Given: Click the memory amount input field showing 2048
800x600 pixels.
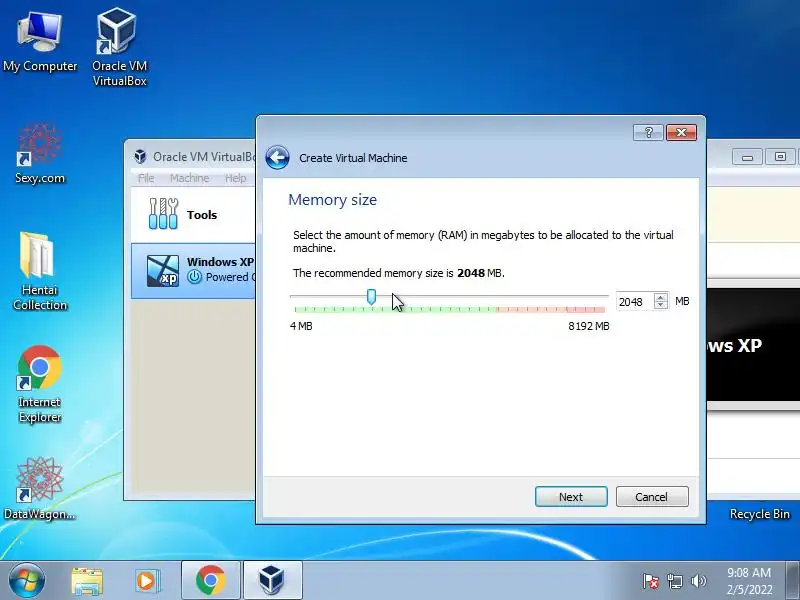Looking at the screenshot, I should coord(634,302).
